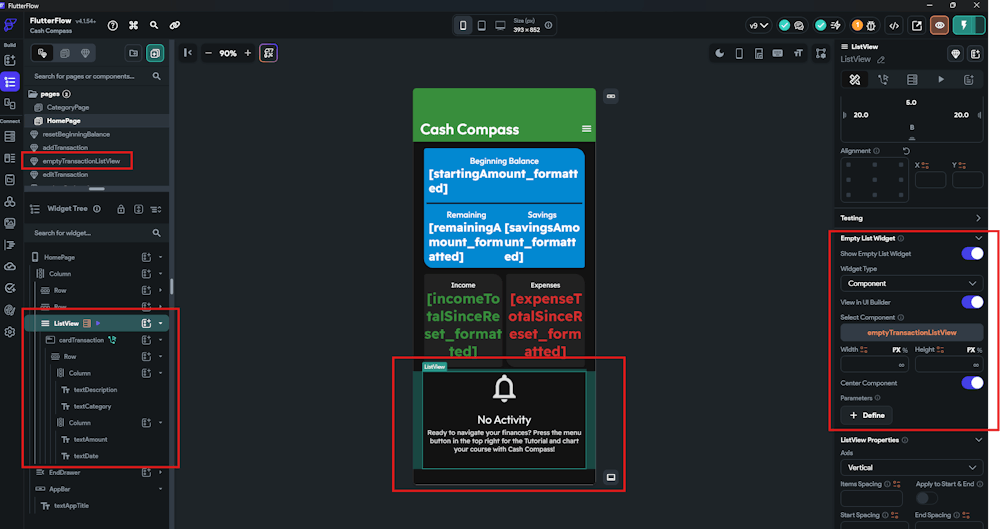Click the diamond component icon in the properties panel

[x=955, y=54]
